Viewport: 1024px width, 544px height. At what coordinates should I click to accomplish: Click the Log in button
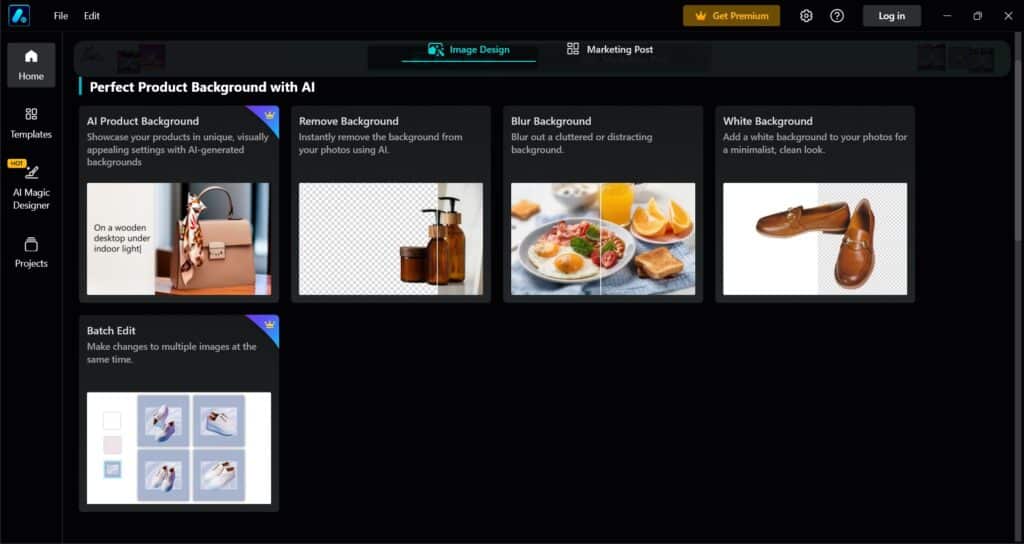[891, 16]
